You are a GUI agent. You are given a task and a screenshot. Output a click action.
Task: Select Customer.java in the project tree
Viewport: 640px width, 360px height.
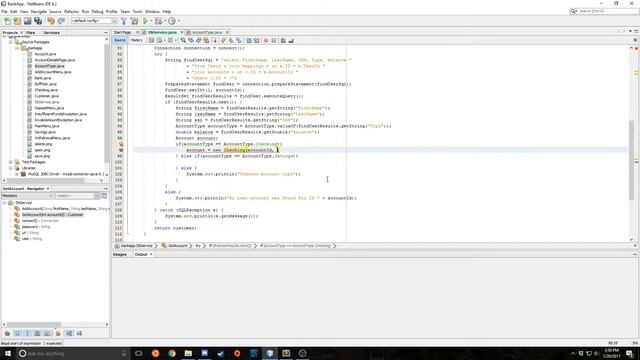(47, 96)
